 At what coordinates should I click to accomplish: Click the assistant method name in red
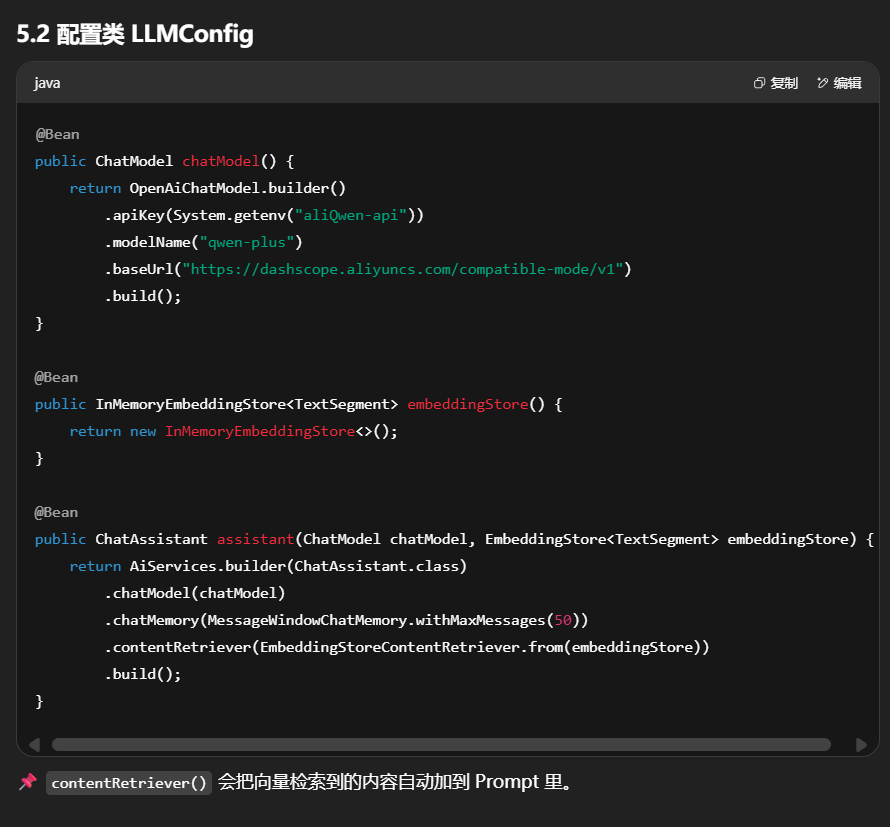point(255,539)
